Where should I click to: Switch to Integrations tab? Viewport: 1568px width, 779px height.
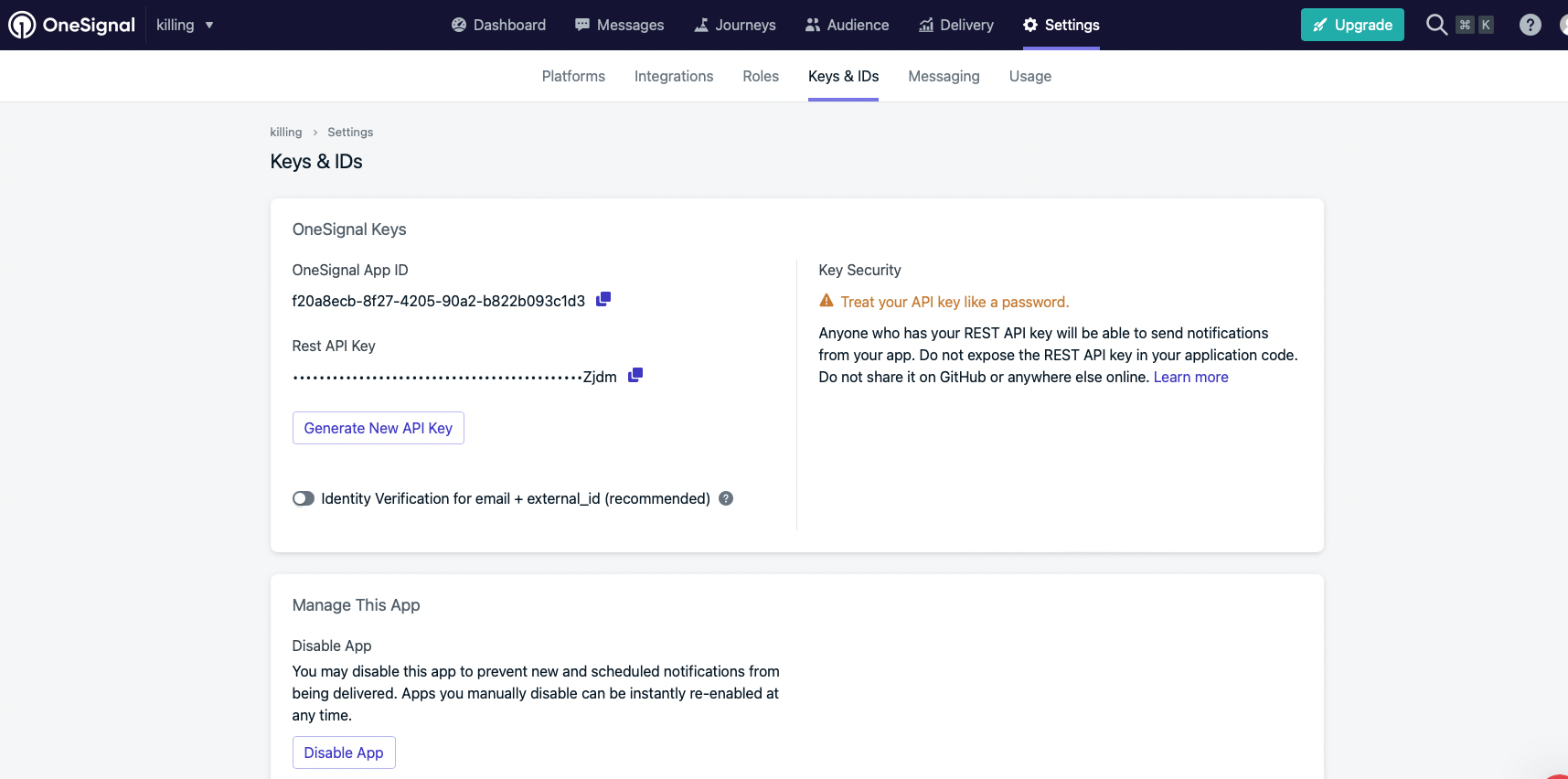[674, 76]
